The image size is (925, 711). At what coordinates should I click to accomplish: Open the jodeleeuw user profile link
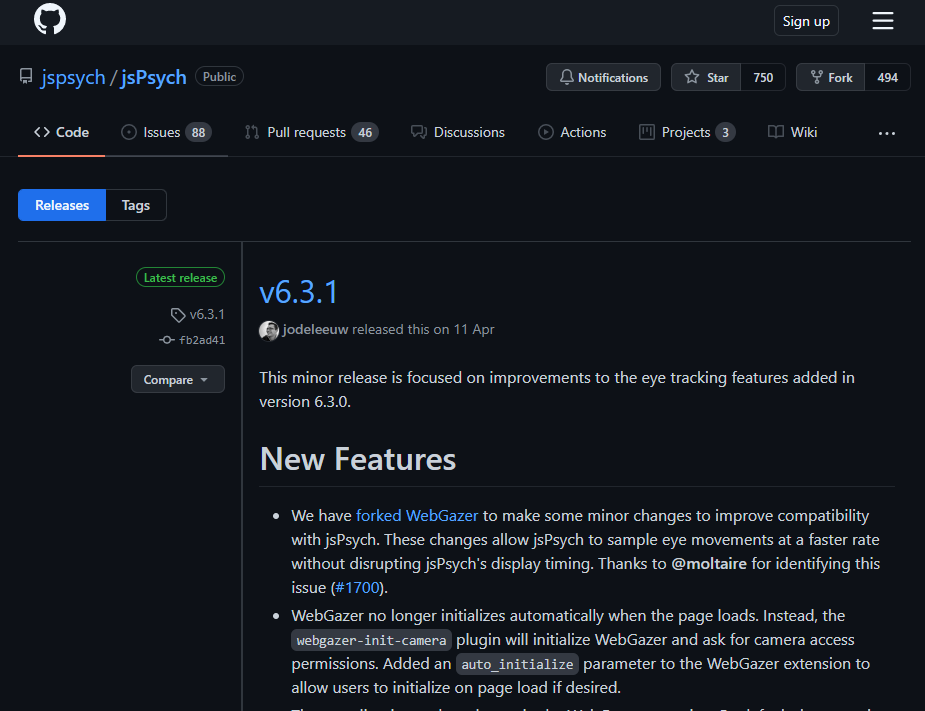[316, 329]
